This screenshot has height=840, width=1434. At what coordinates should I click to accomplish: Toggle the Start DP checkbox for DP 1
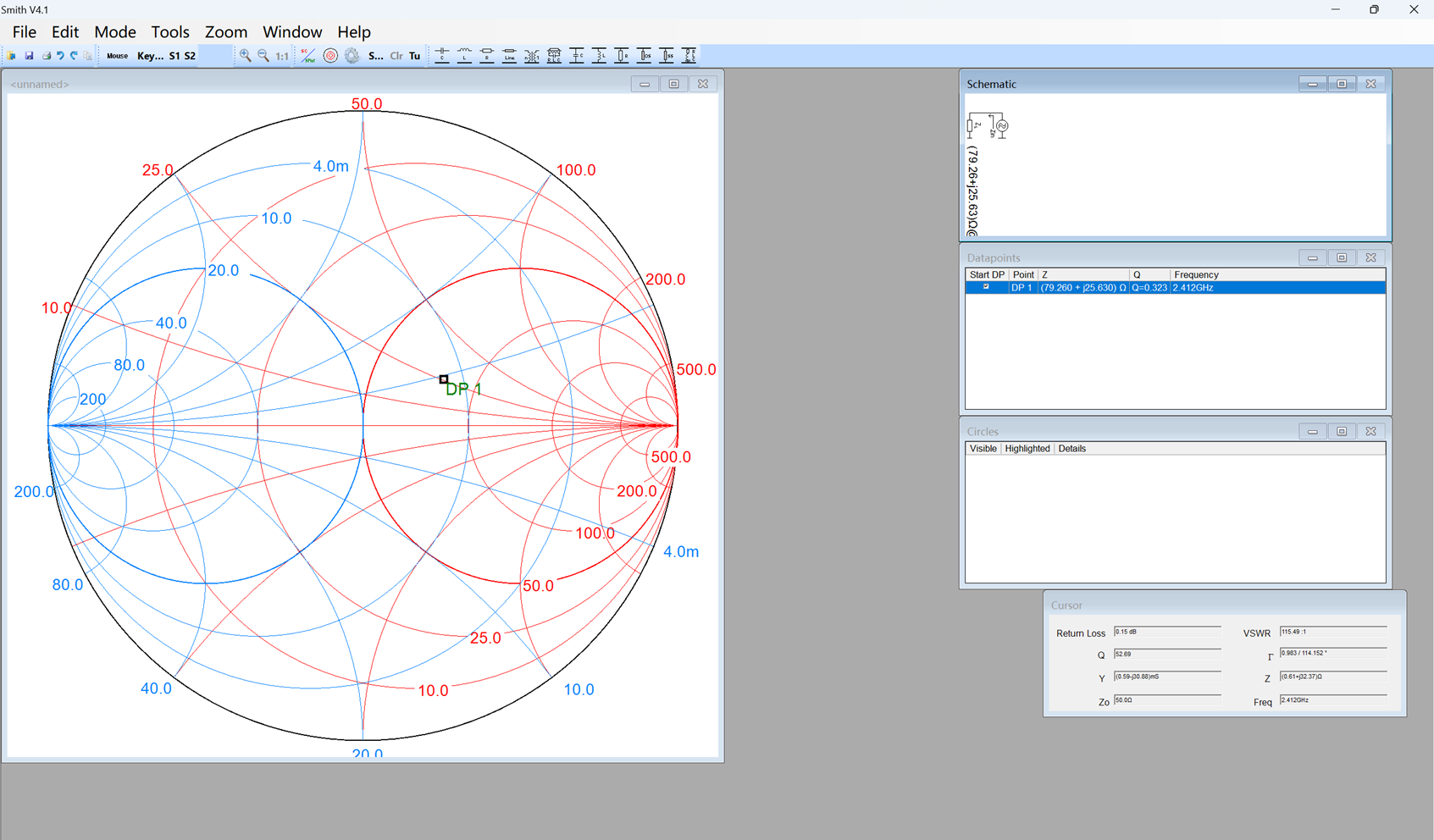click(986, 287)
